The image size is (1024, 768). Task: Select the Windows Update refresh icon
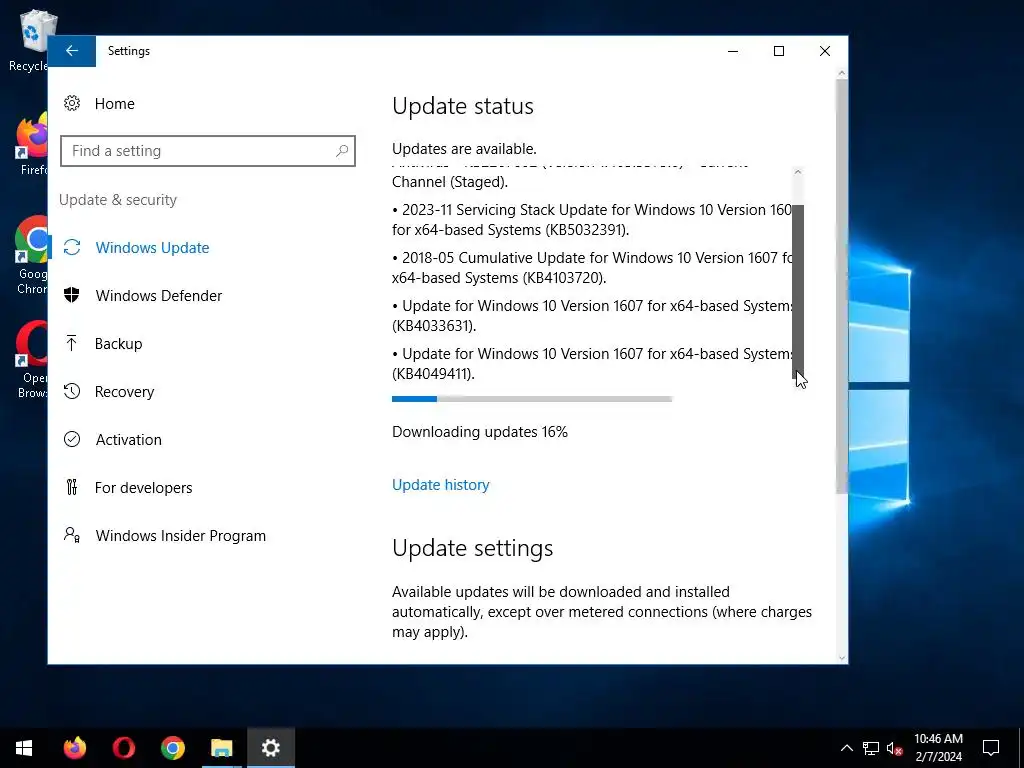[x=72, y=248]
